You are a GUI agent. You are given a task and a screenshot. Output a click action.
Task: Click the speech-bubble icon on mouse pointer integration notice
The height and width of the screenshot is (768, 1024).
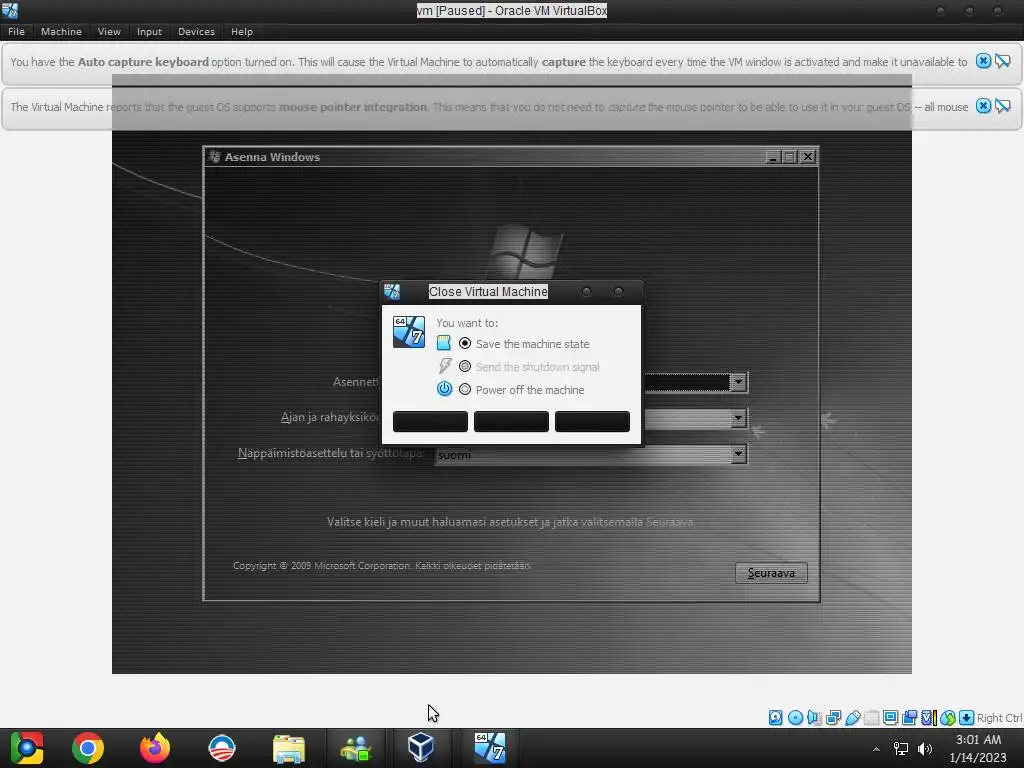pyautogui.click(x=1003, y=106)
